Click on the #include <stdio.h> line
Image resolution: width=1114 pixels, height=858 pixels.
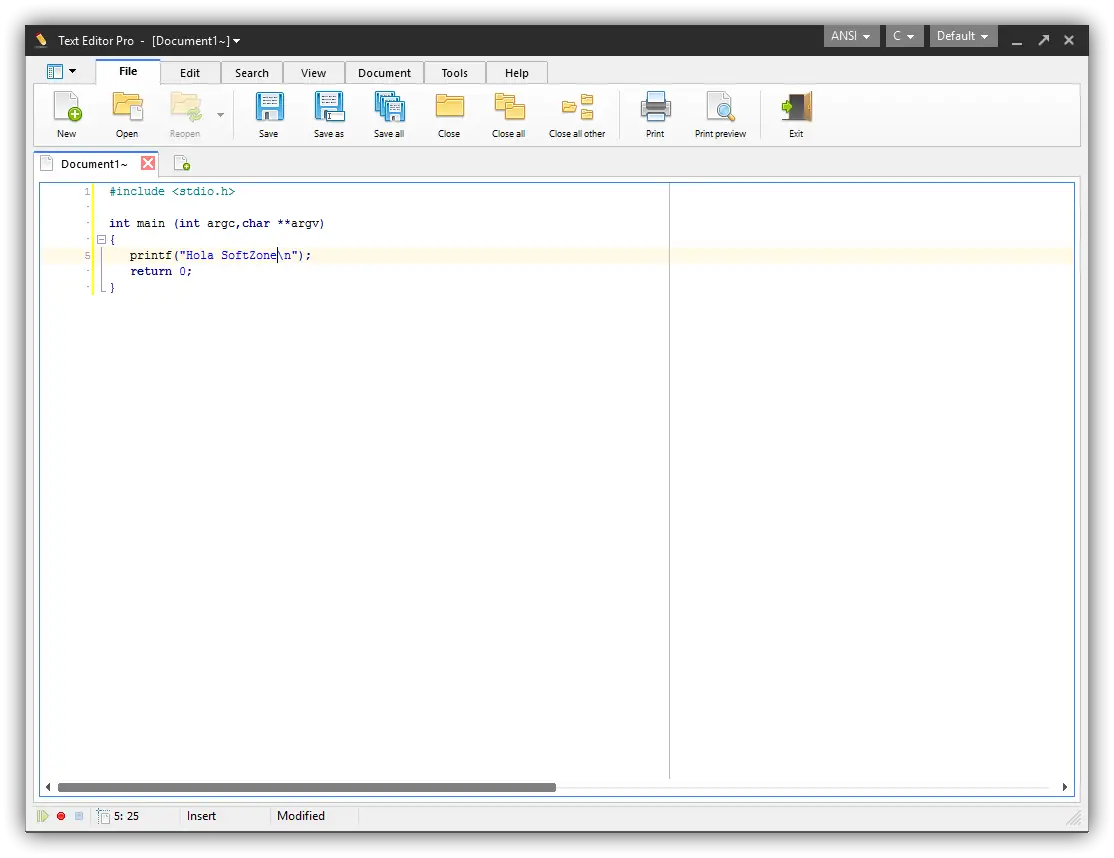coord(172,192)
